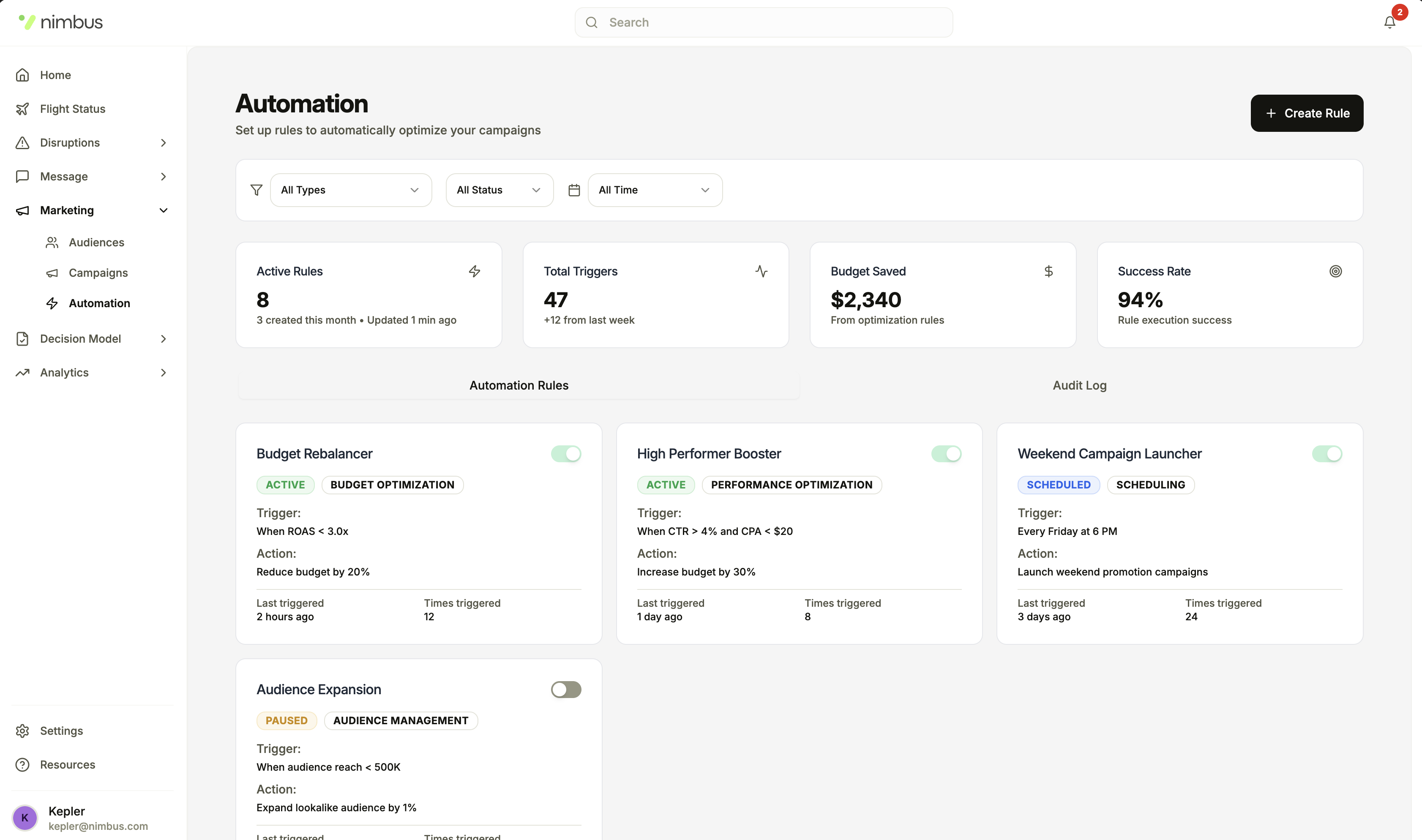Click the lightning bolt on Active Rules card
Screen dimensions: 1422x840
[x=475, y=271]
